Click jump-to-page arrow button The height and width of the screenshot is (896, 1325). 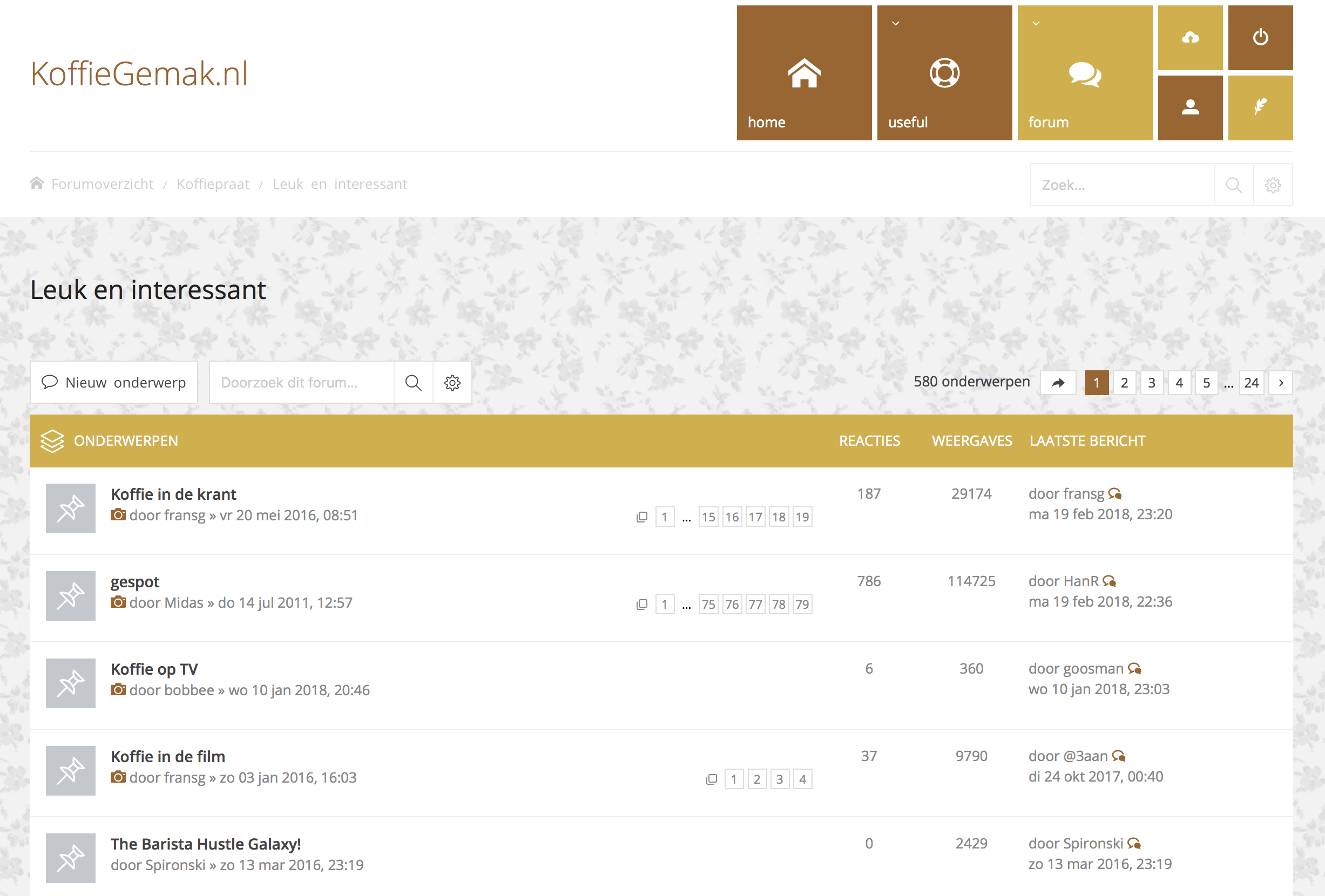pos(1058,383)
